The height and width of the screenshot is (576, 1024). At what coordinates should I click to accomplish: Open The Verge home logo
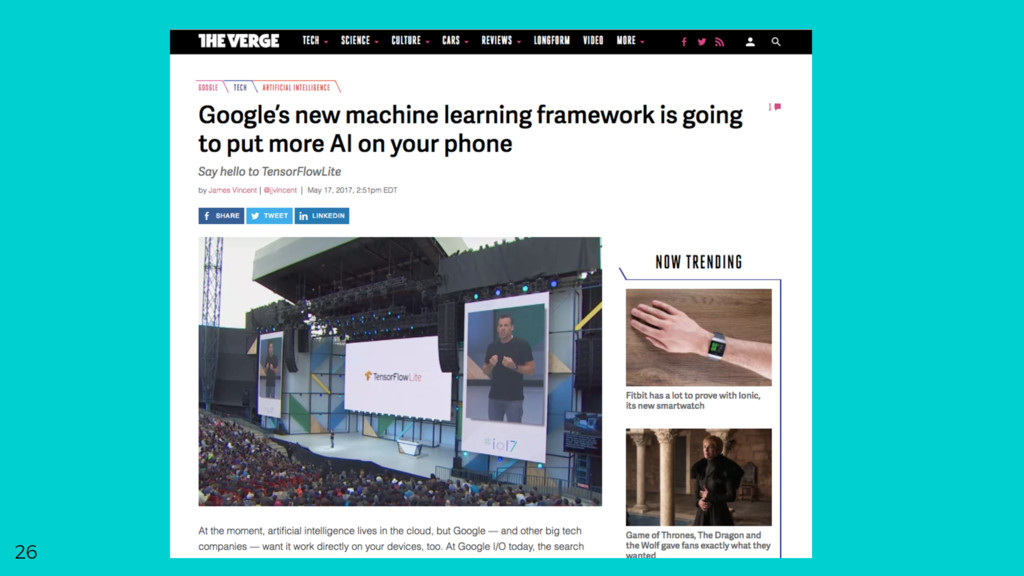(x=238, y=40)
